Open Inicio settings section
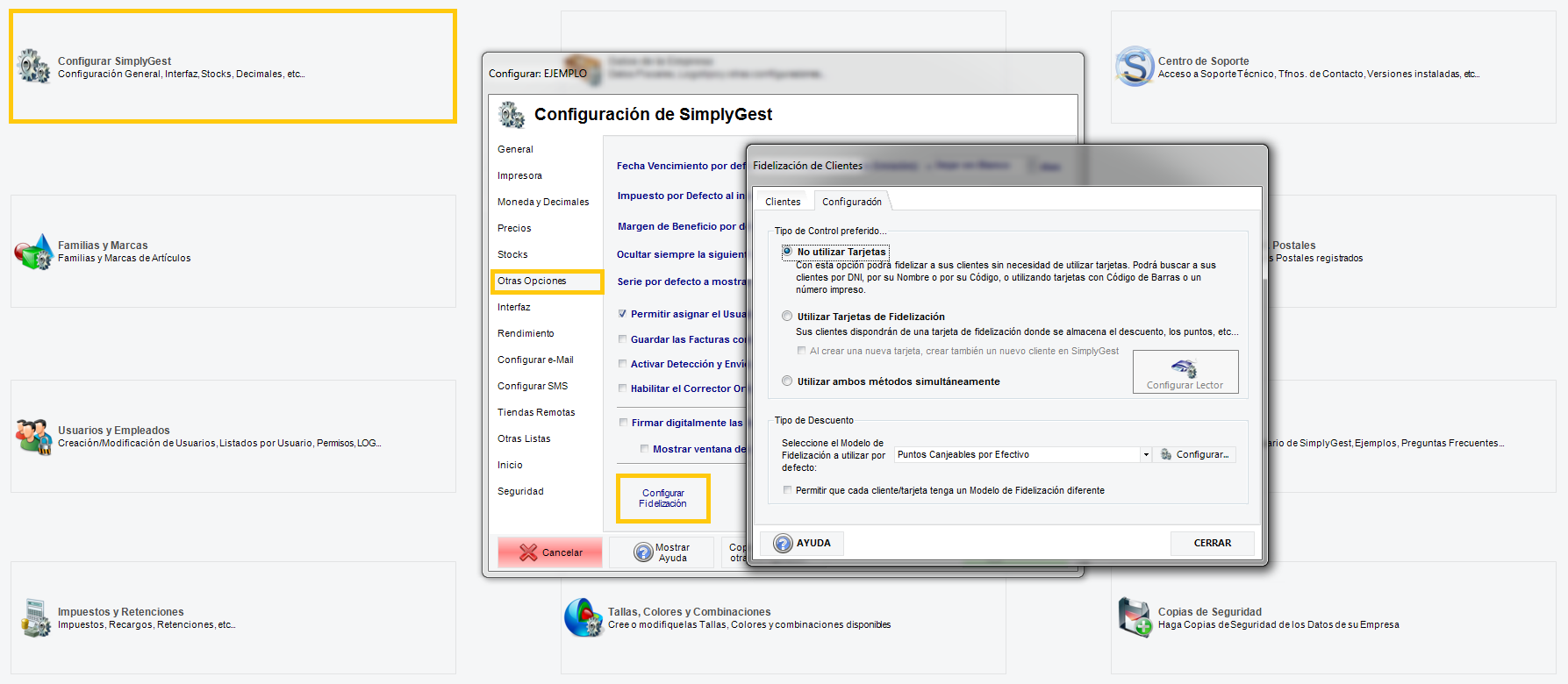This screenshot has height=684, width=1568. pos(510,465)
